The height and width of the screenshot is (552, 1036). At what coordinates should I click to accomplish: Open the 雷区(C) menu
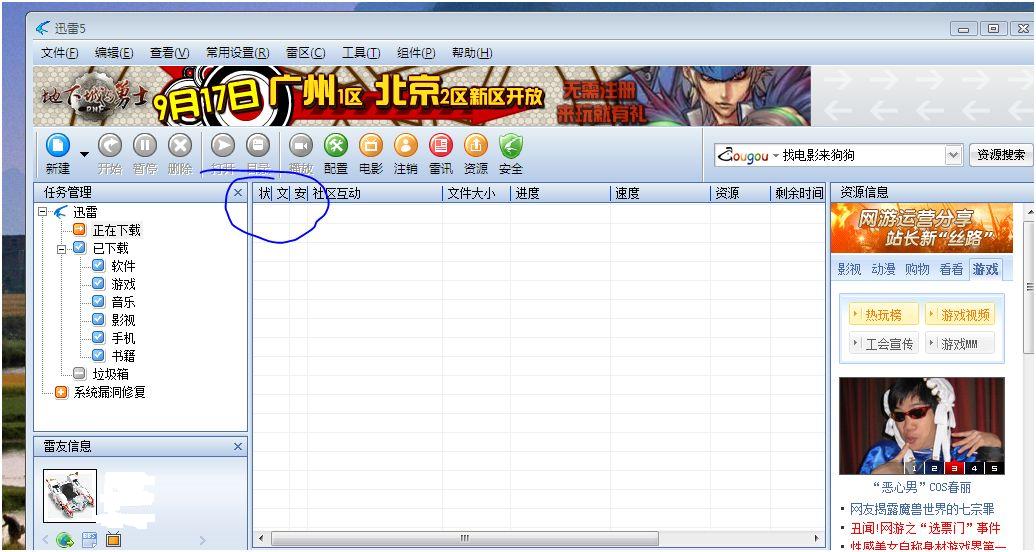pyautogui.click(x=306, y=53)
